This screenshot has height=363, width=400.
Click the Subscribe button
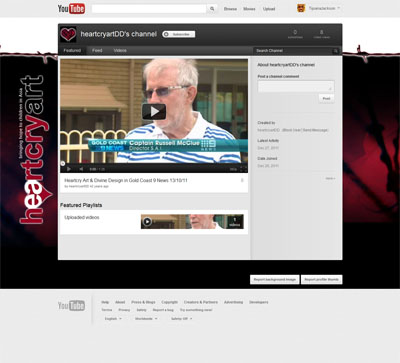179,34
